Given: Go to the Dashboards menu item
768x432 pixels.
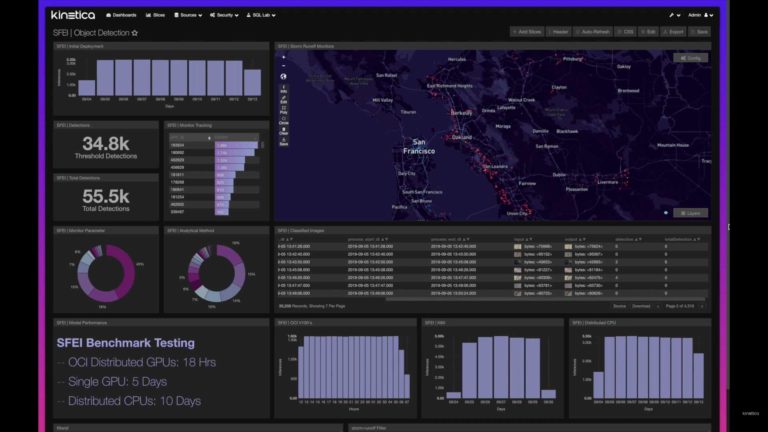Looking at the screenshot, I should click(121, 16).
